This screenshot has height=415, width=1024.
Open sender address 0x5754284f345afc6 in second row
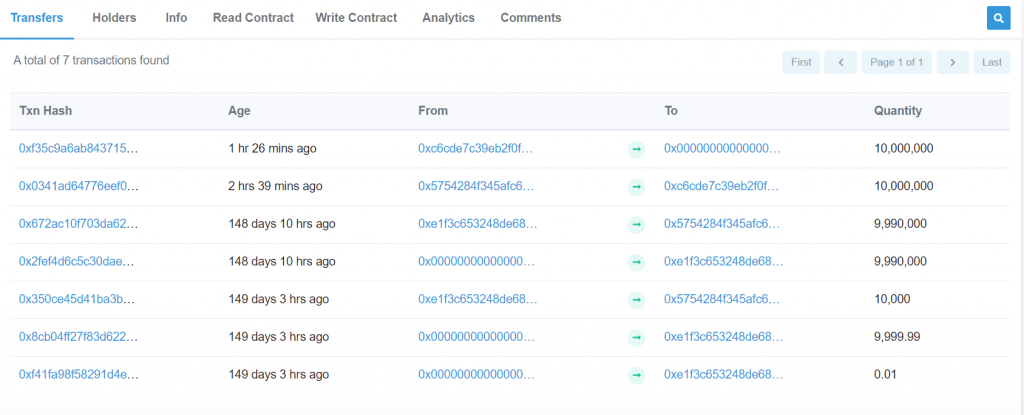[476, 187]
